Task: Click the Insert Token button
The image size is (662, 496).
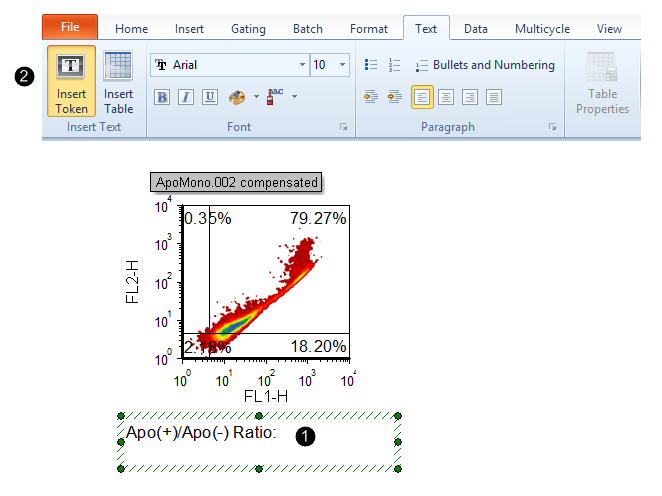Action: pos(71,81)
